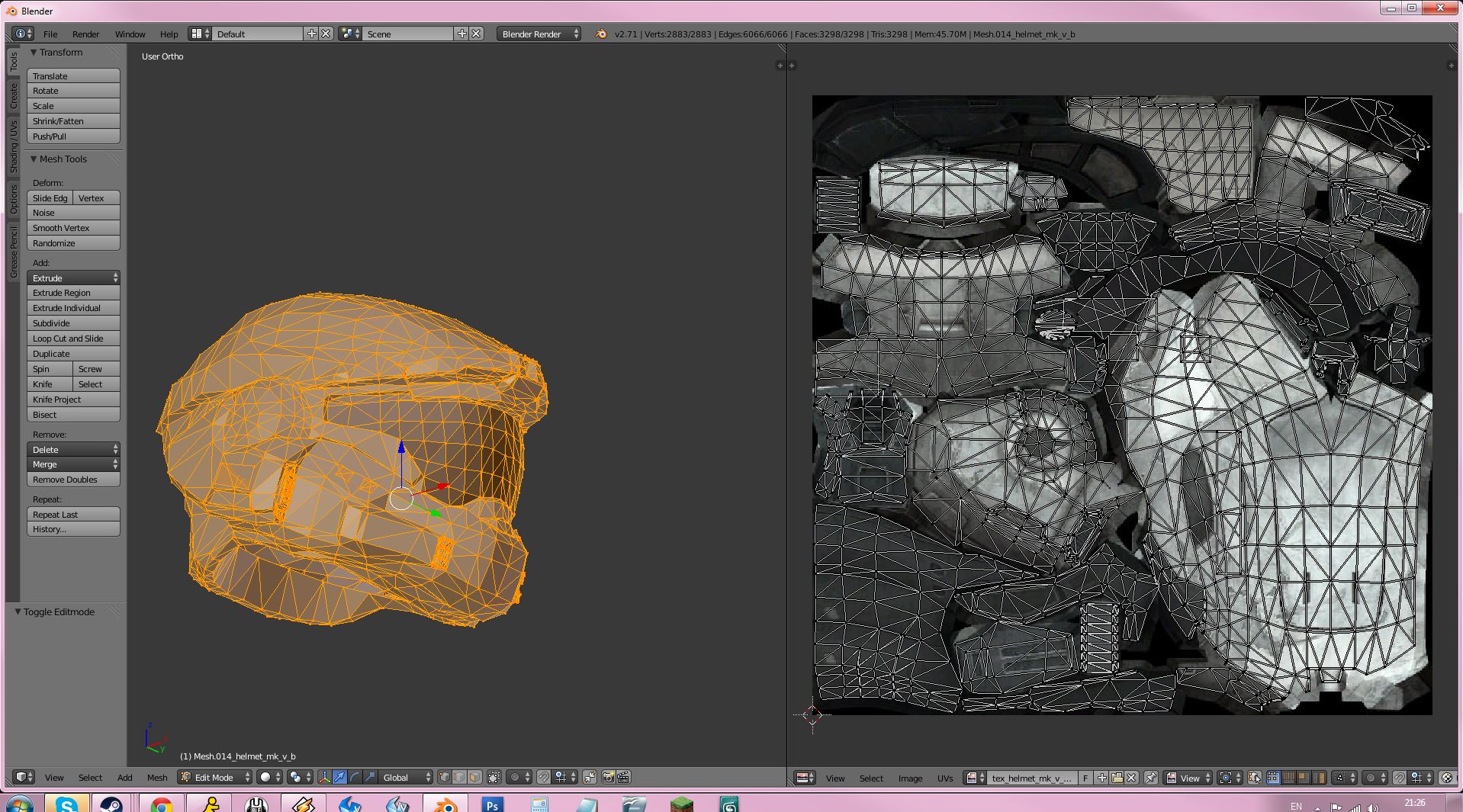Add new scene with plus icon
Viewport: 1463px width, 812px height.
pos(461,34)
